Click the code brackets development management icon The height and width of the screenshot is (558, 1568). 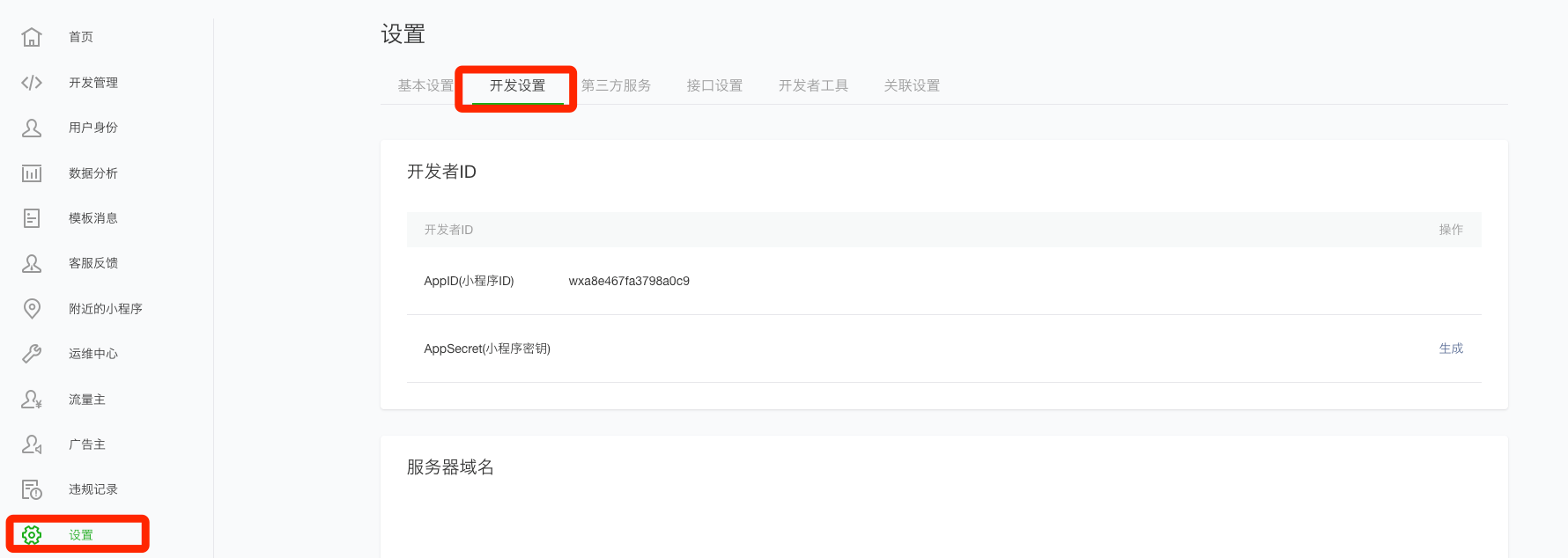pyautogui.click(x=32, y=83)
